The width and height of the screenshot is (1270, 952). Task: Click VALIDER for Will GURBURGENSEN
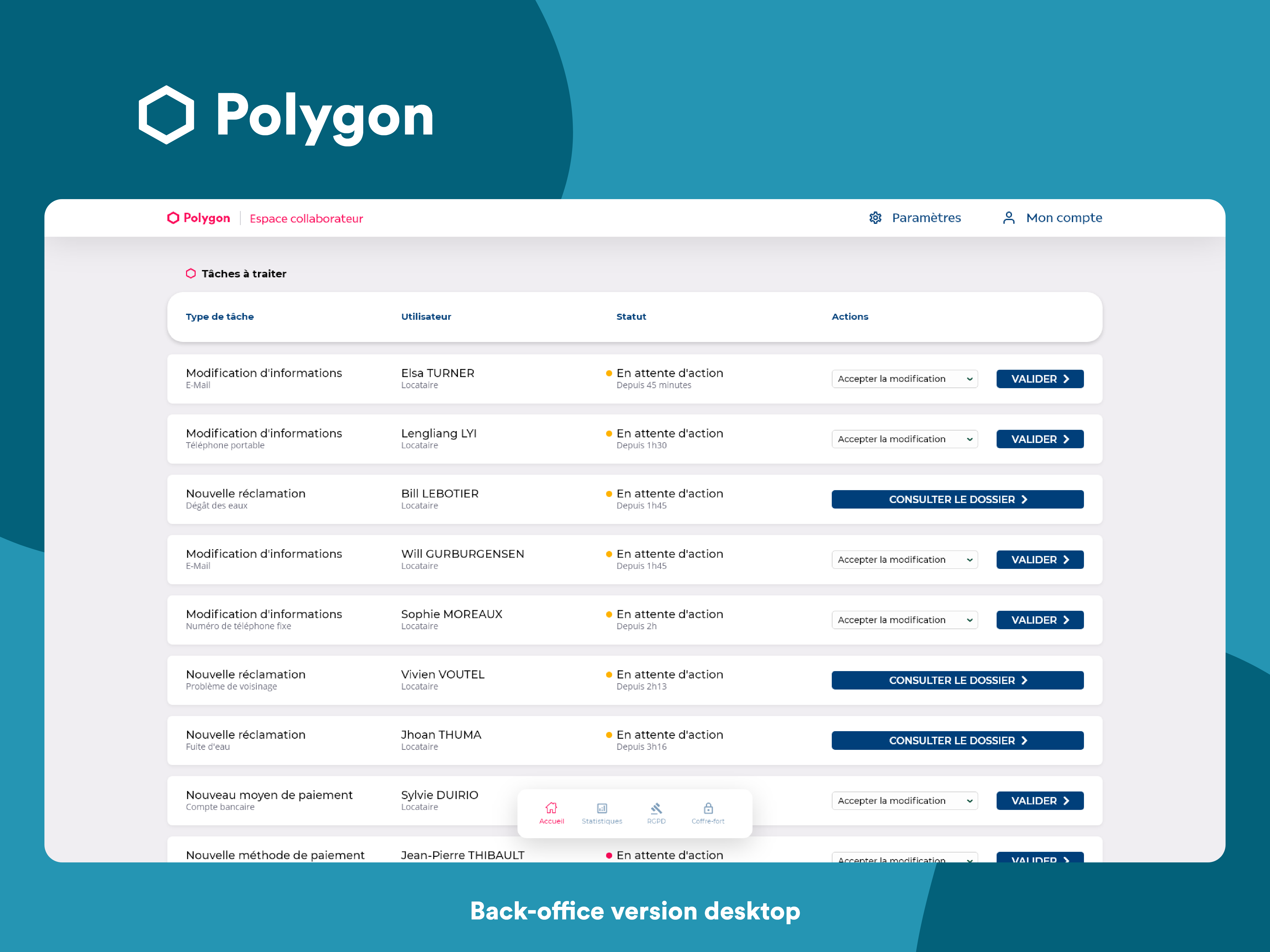[1040, 560]
